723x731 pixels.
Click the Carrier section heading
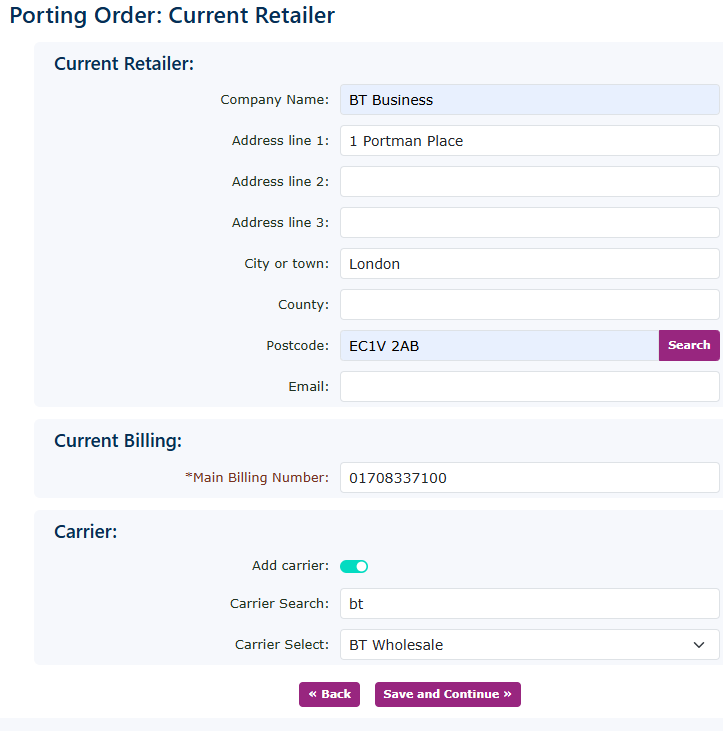coord(86,532)
